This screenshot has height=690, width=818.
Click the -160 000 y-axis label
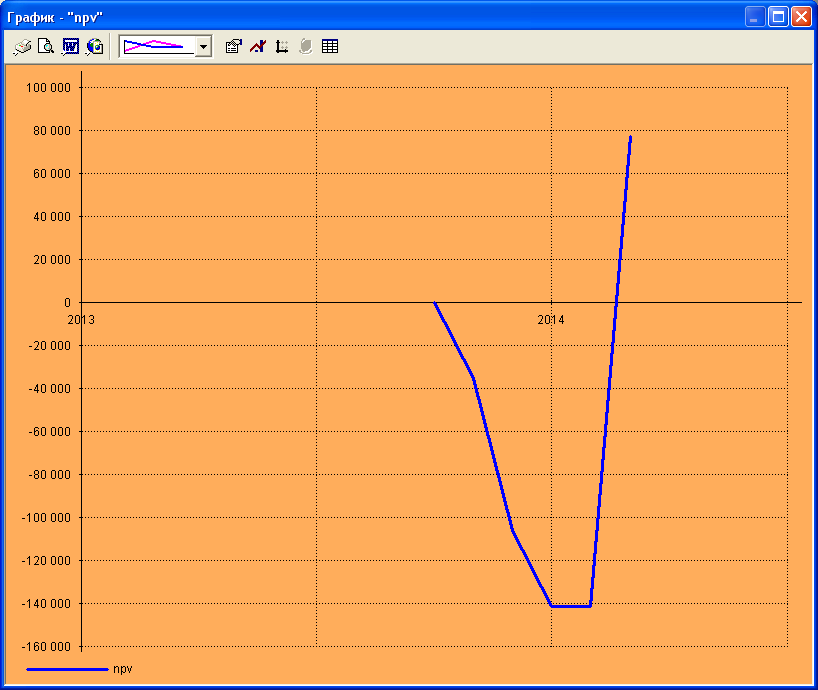46,647
